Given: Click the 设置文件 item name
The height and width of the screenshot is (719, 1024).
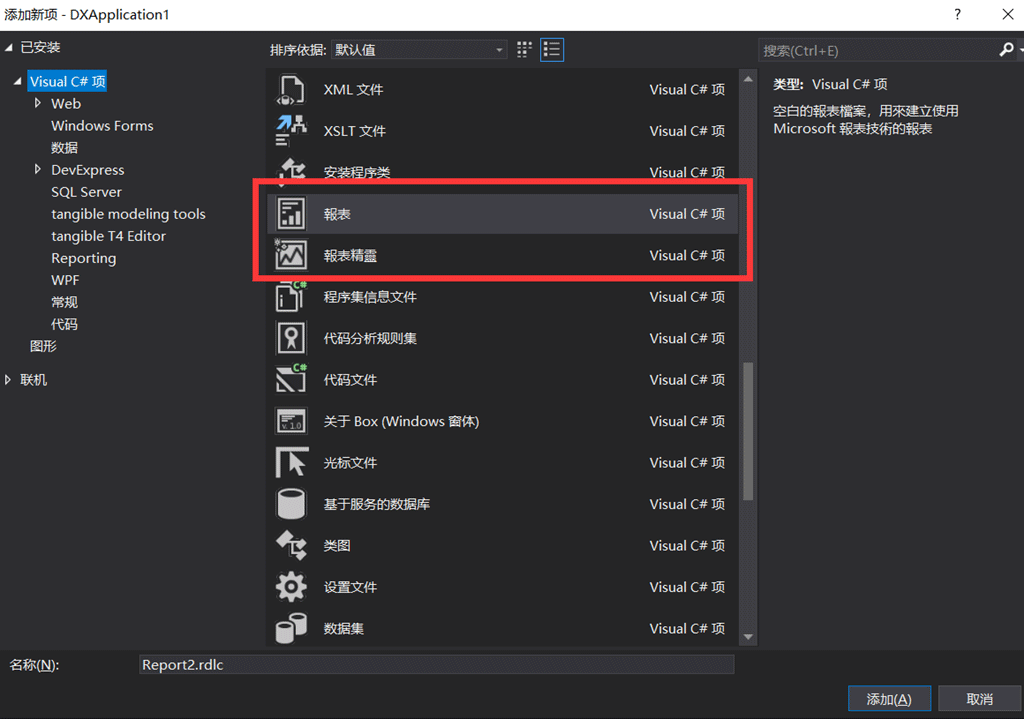Looking at the screenshot, I should [x=350, y=587].
